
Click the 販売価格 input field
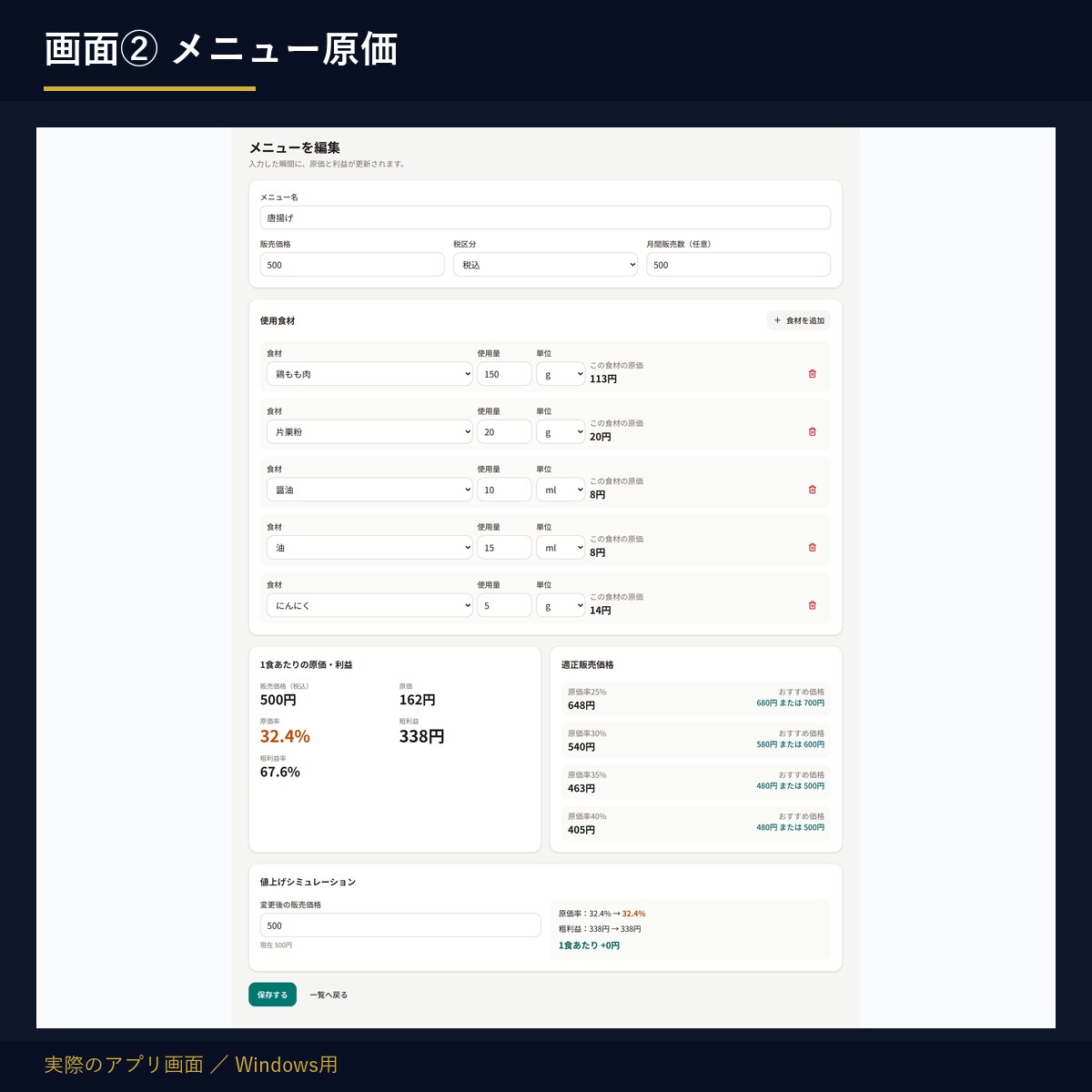(352, 265)
